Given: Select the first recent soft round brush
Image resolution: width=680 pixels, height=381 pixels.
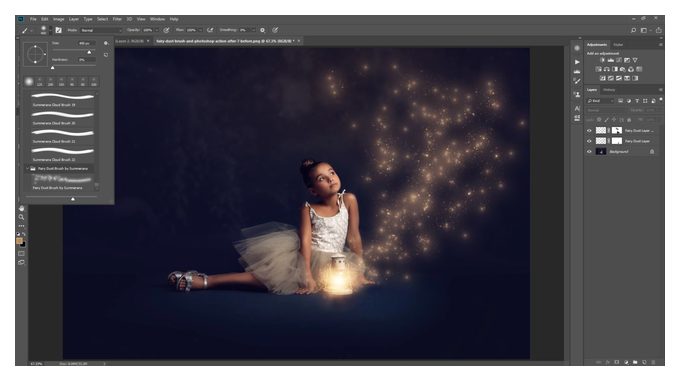Looking at the screenshot, I should click(29, 81).
